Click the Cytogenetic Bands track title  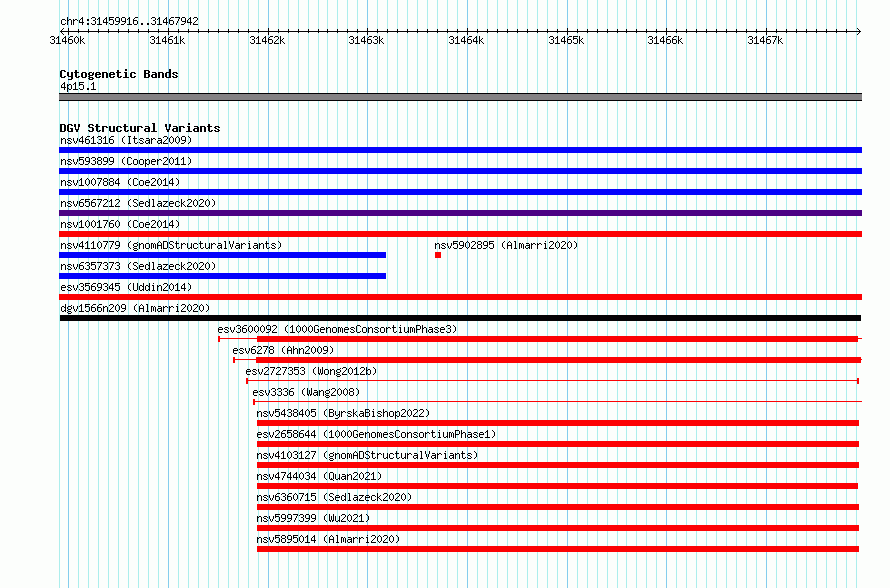pyautogui.click(x=119, y=74)
